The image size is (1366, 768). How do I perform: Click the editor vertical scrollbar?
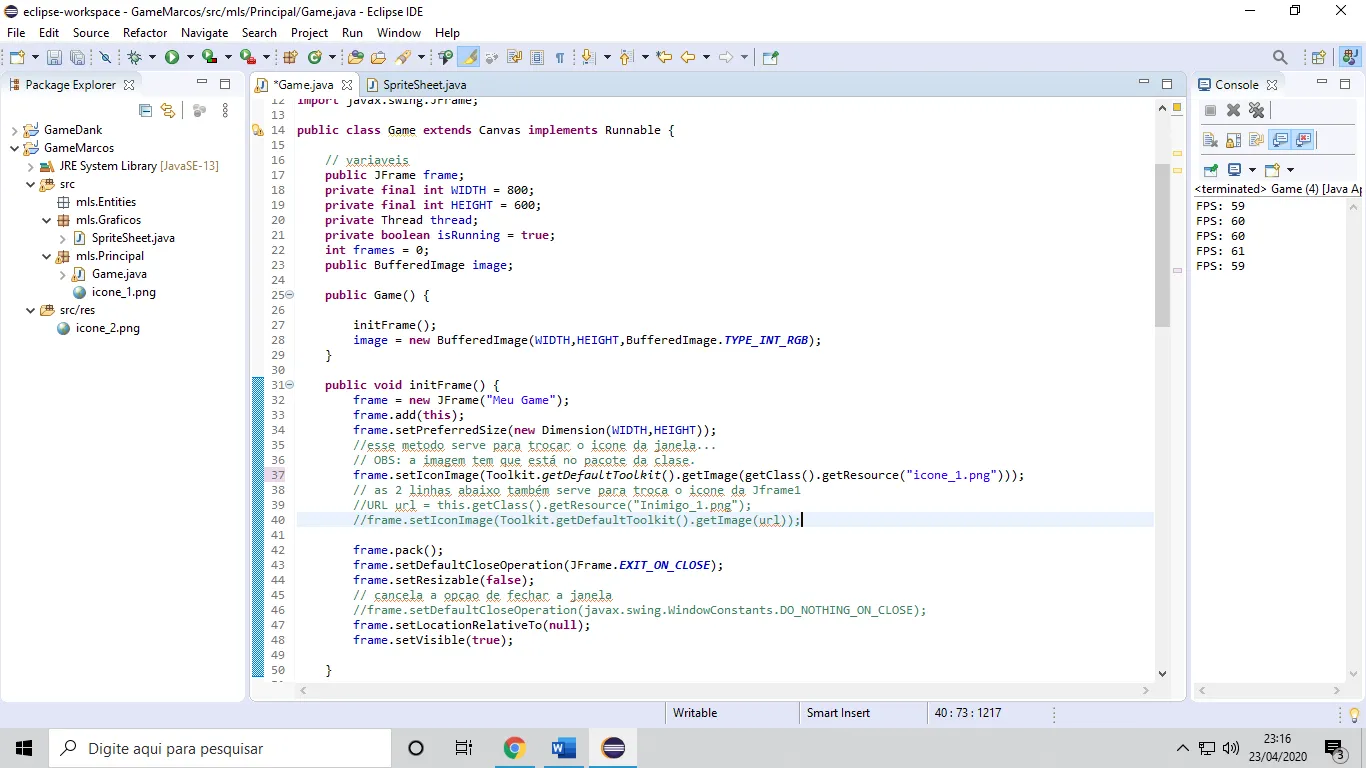pyautogui.click(x=1162, y=245)
